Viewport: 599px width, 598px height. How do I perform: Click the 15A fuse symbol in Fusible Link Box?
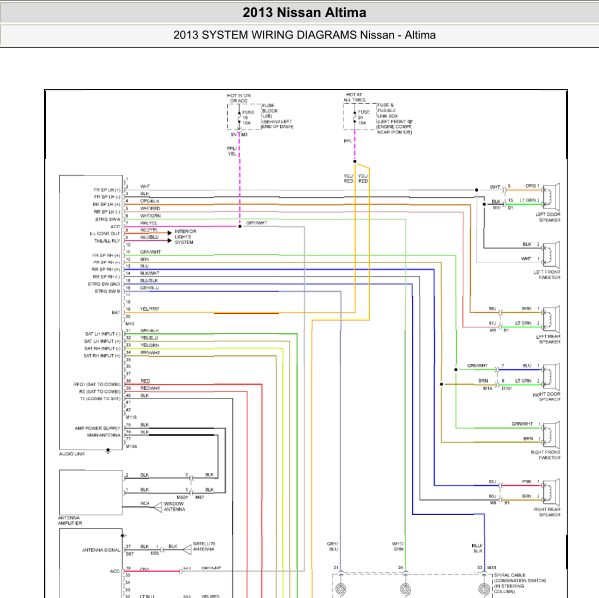355,117
